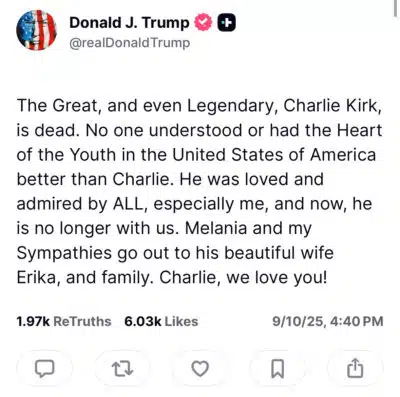Image resolution: width=400 pixels, height=397 pixels.
Task: Click the @realDonaldTrump handle
Action: tap(130, 43)
